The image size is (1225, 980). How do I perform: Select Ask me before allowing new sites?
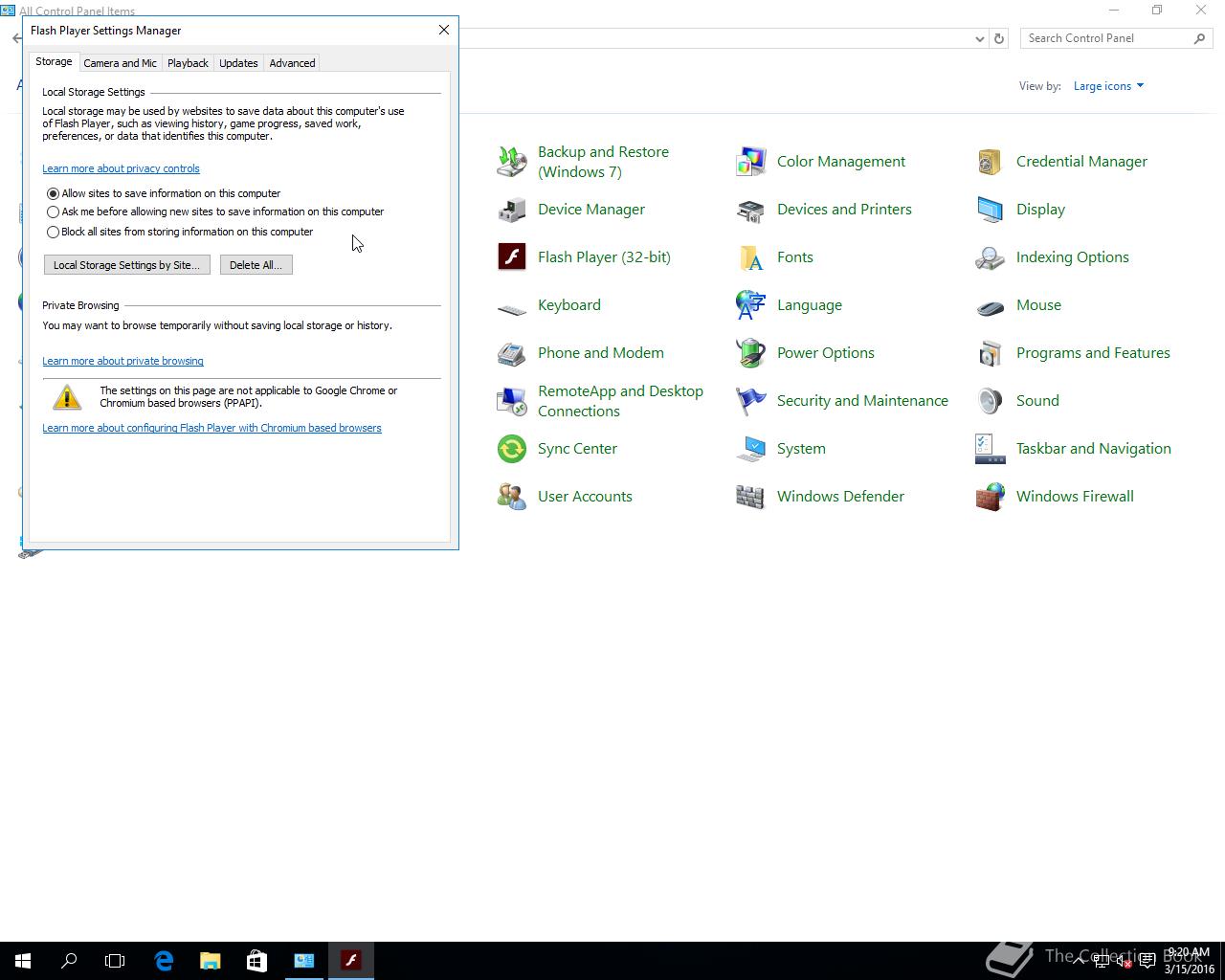[x=54, y=212]
